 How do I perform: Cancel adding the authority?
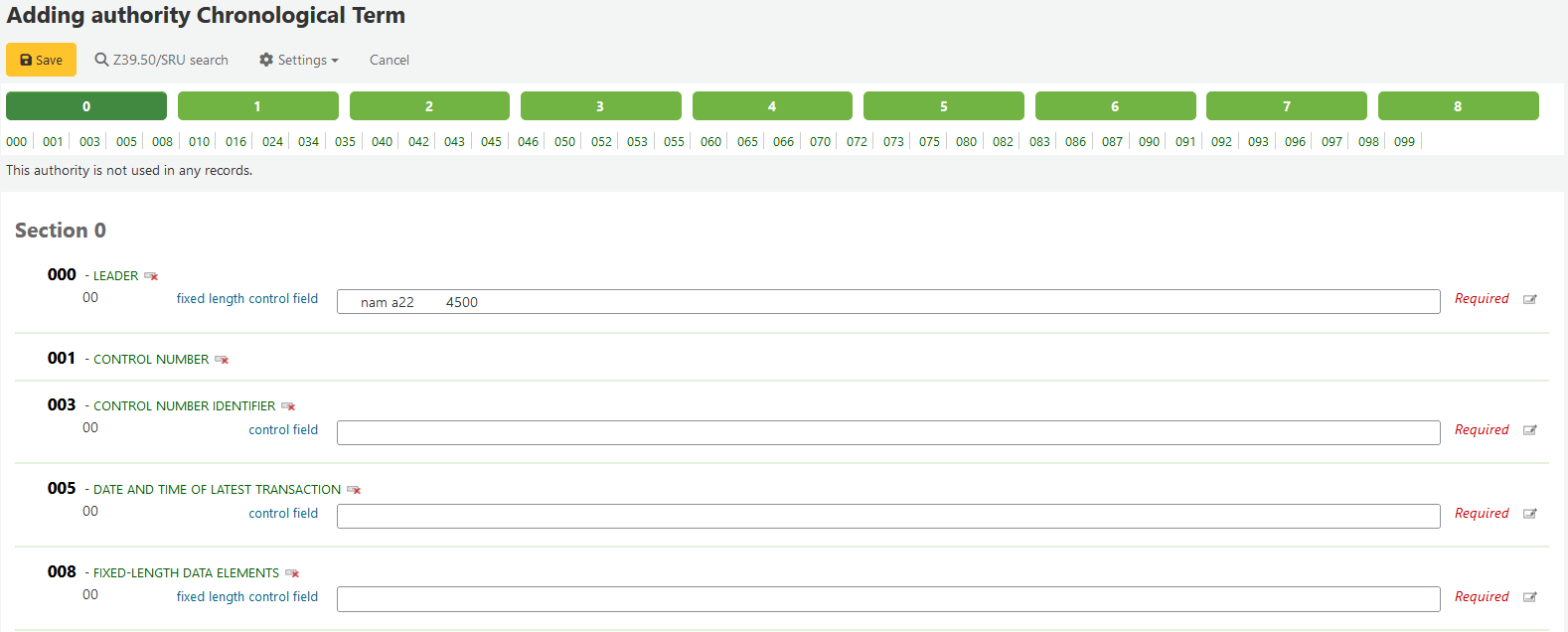tap(390, 60)
